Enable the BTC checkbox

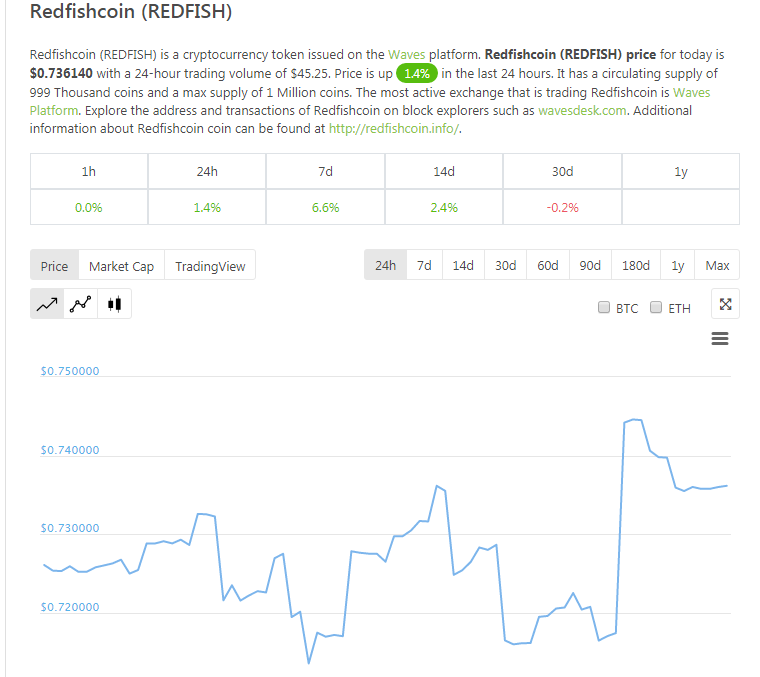click(x=603, y=307)
